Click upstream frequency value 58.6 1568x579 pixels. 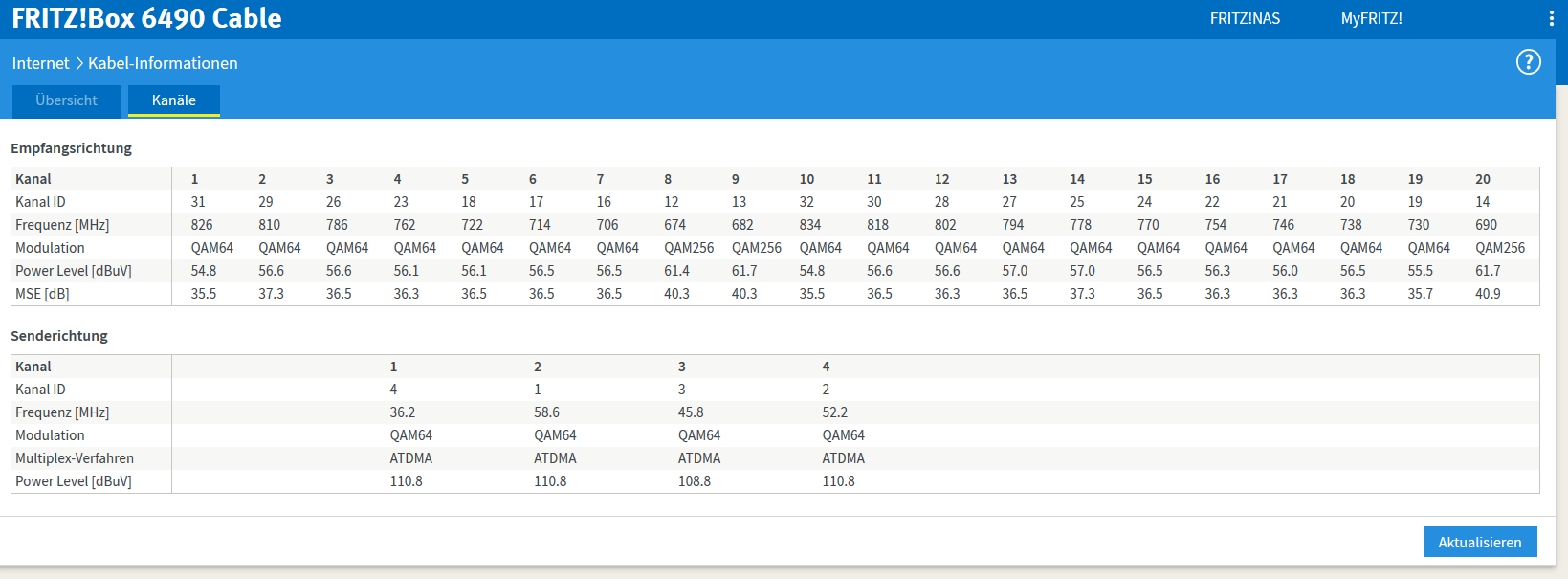pos(547,412)
